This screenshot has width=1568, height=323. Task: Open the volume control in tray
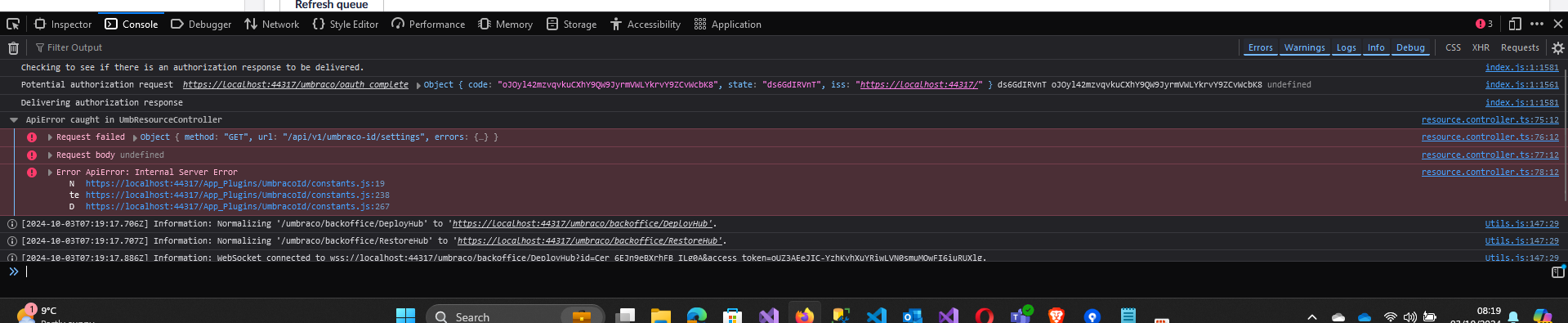[1409, 316]
